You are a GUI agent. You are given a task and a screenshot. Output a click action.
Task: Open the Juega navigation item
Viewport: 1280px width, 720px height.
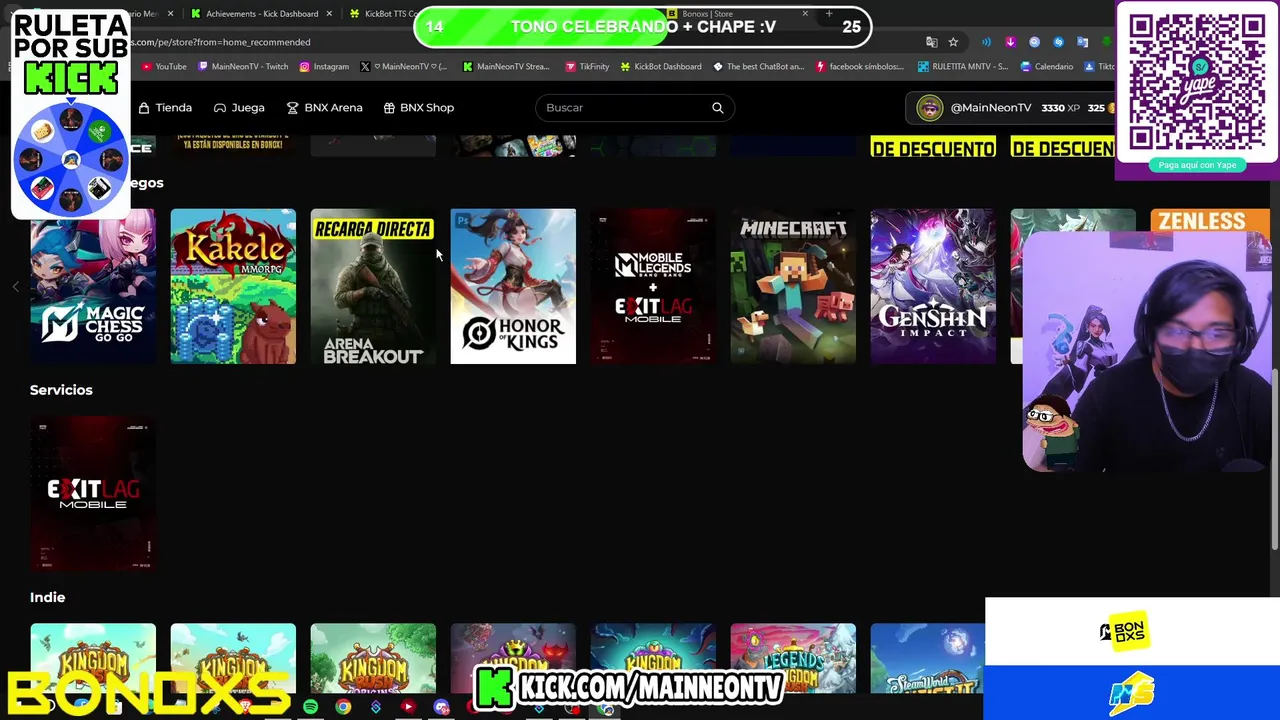point(239,107)
